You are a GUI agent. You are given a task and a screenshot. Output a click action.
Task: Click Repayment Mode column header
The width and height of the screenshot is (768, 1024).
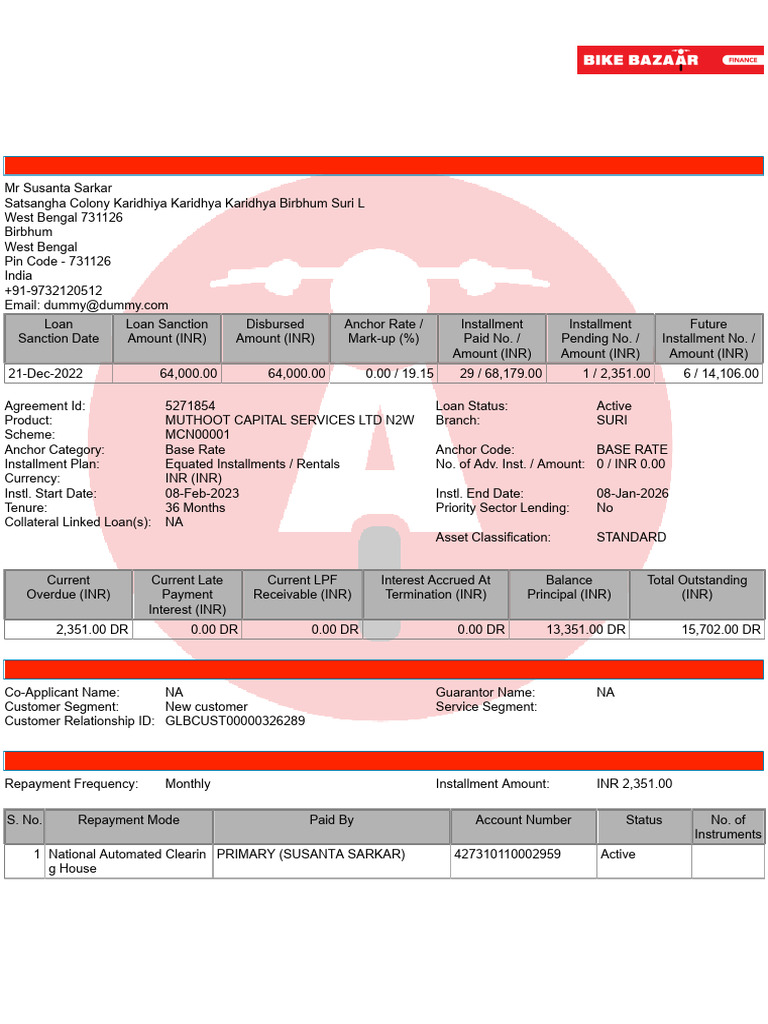(x=129, y=827)
